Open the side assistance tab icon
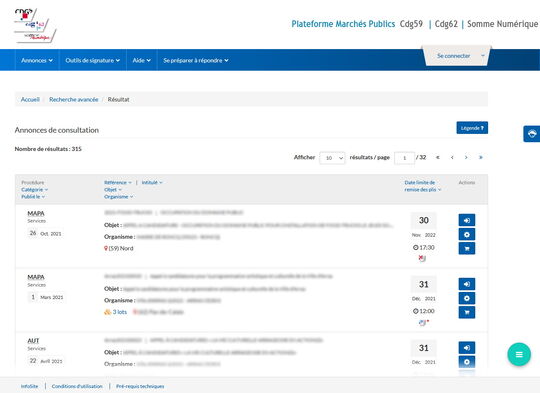Viewport: 540px width, 393px height. (532, 134)
